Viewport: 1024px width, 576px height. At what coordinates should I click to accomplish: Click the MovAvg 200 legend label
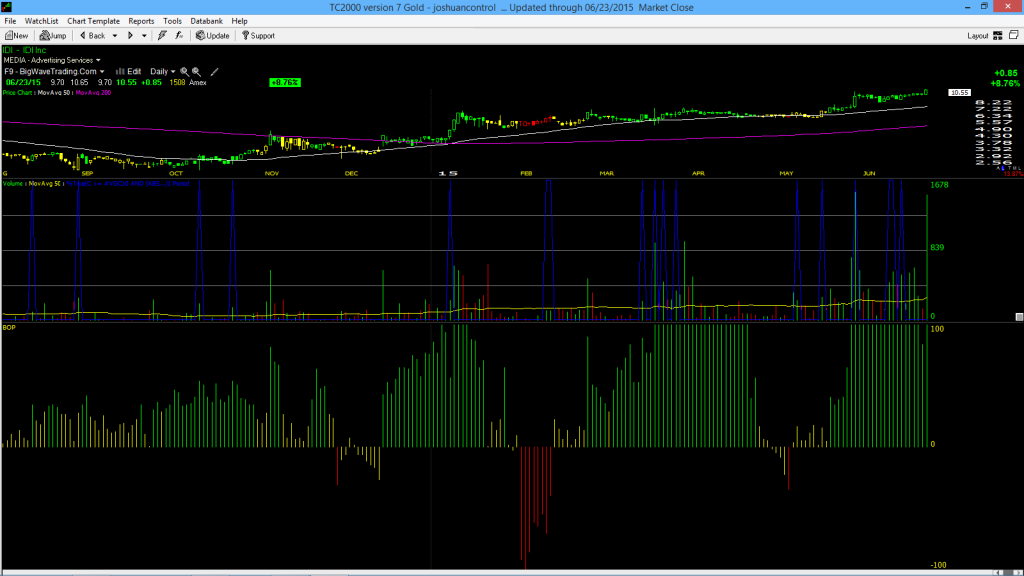93,93
